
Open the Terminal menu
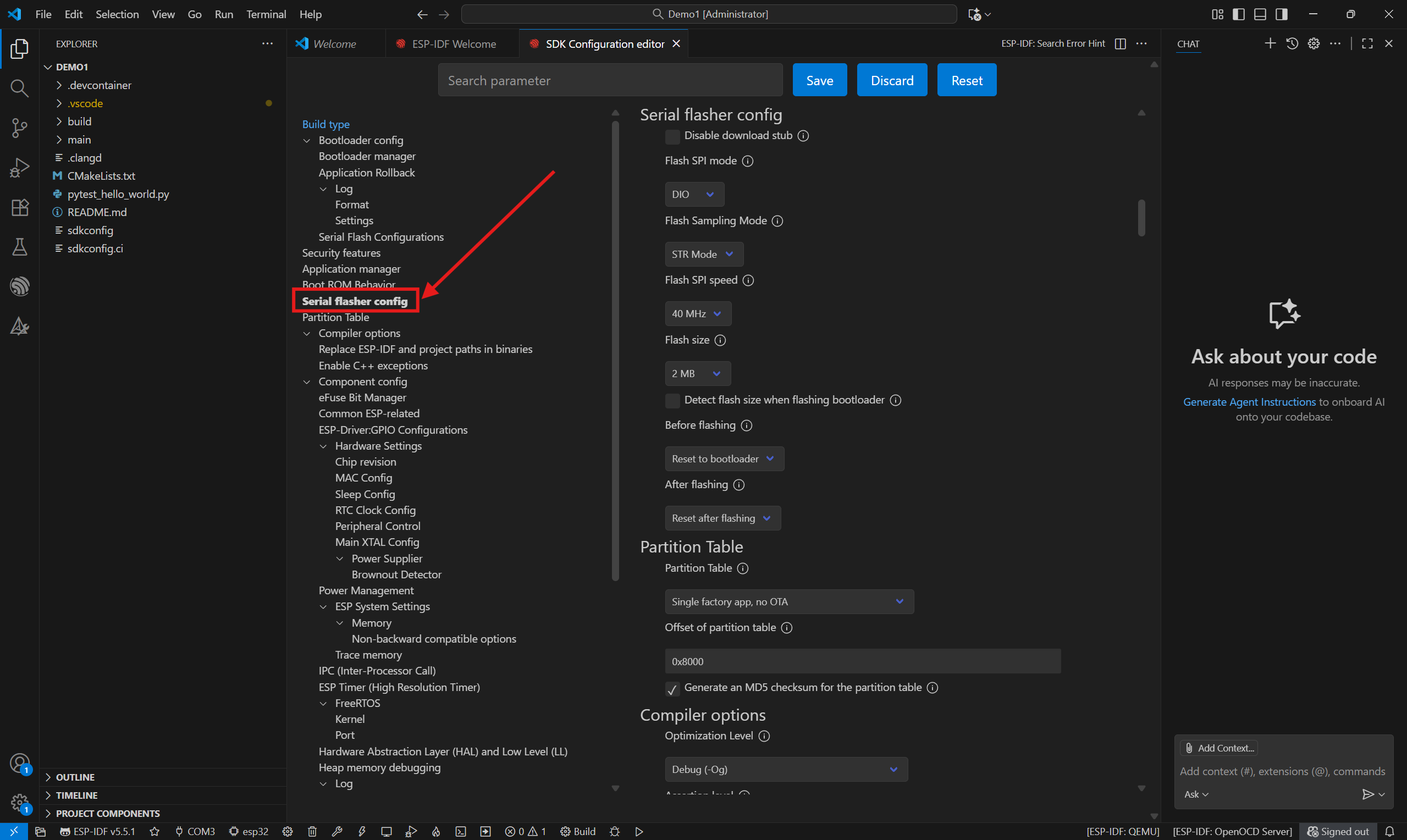coord(266,14)
